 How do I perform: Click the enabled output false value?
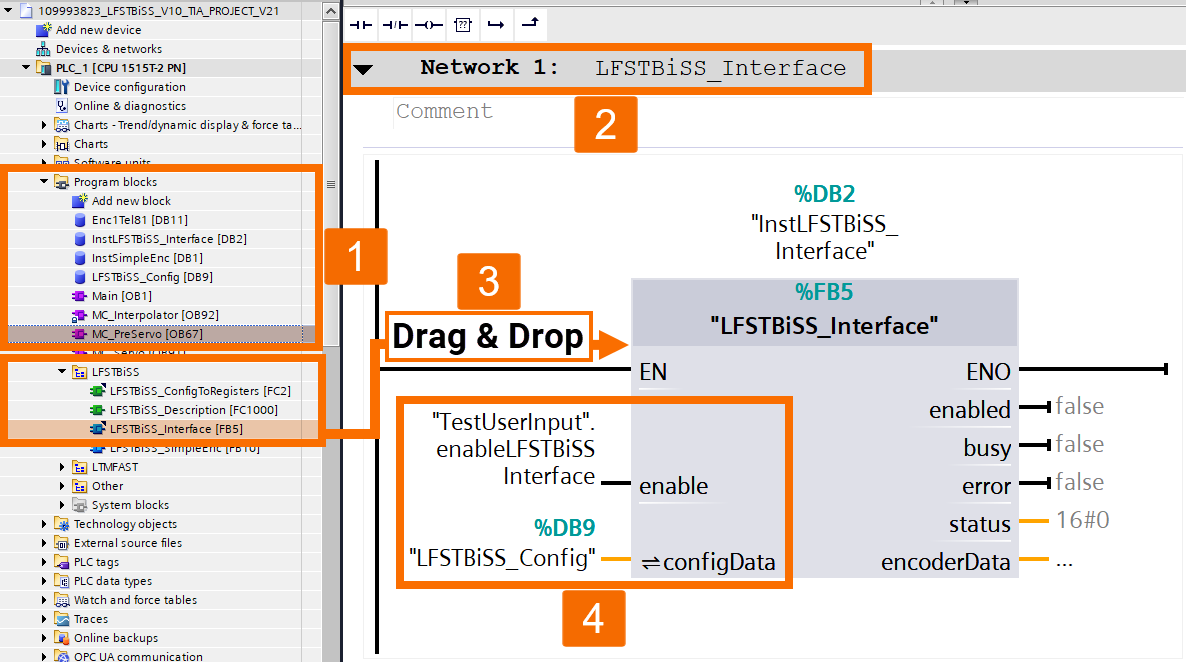tap(1079, 406)
